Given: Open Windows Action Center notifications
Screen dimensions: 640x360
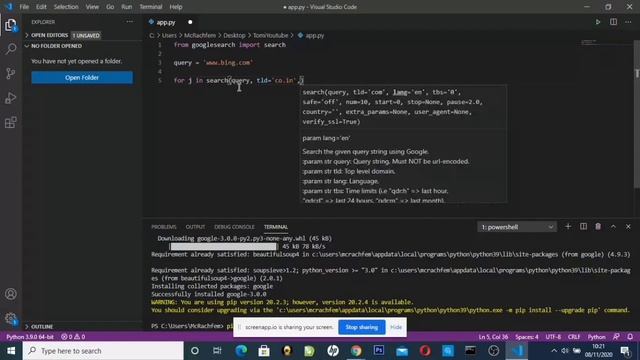Looking at the screenshot, I should click(625, 351).
